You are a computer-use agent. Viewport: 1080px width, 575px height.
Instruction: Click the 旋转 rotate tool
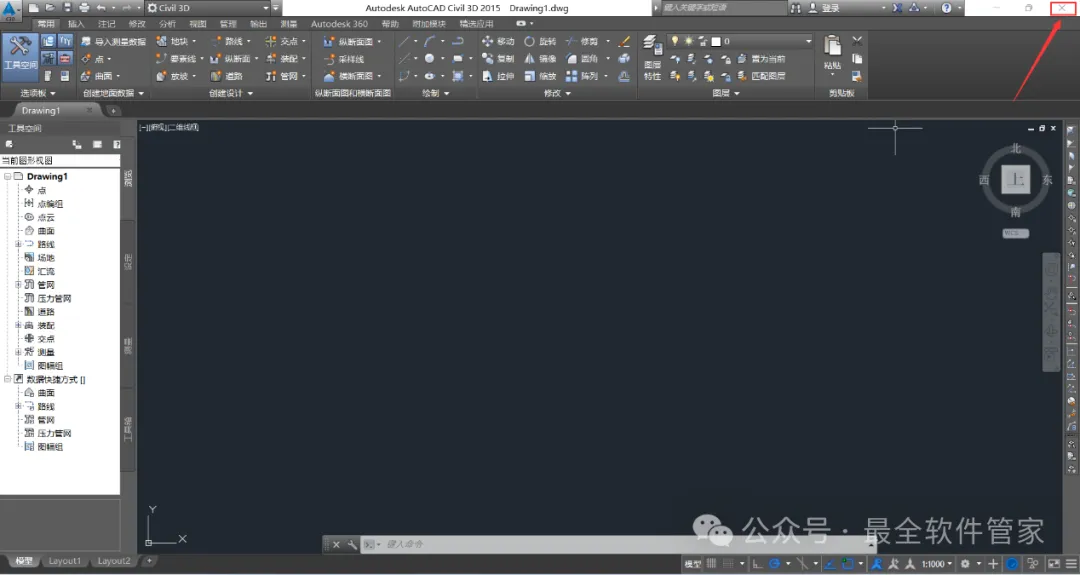[540, 41]
